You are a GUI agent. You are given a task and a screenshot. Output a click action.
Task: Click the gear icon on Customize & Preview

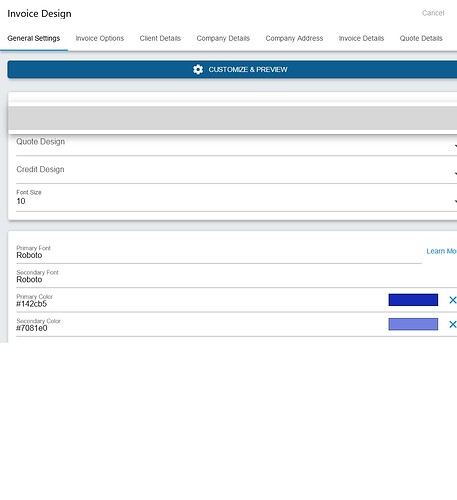[x=198, y=69]
